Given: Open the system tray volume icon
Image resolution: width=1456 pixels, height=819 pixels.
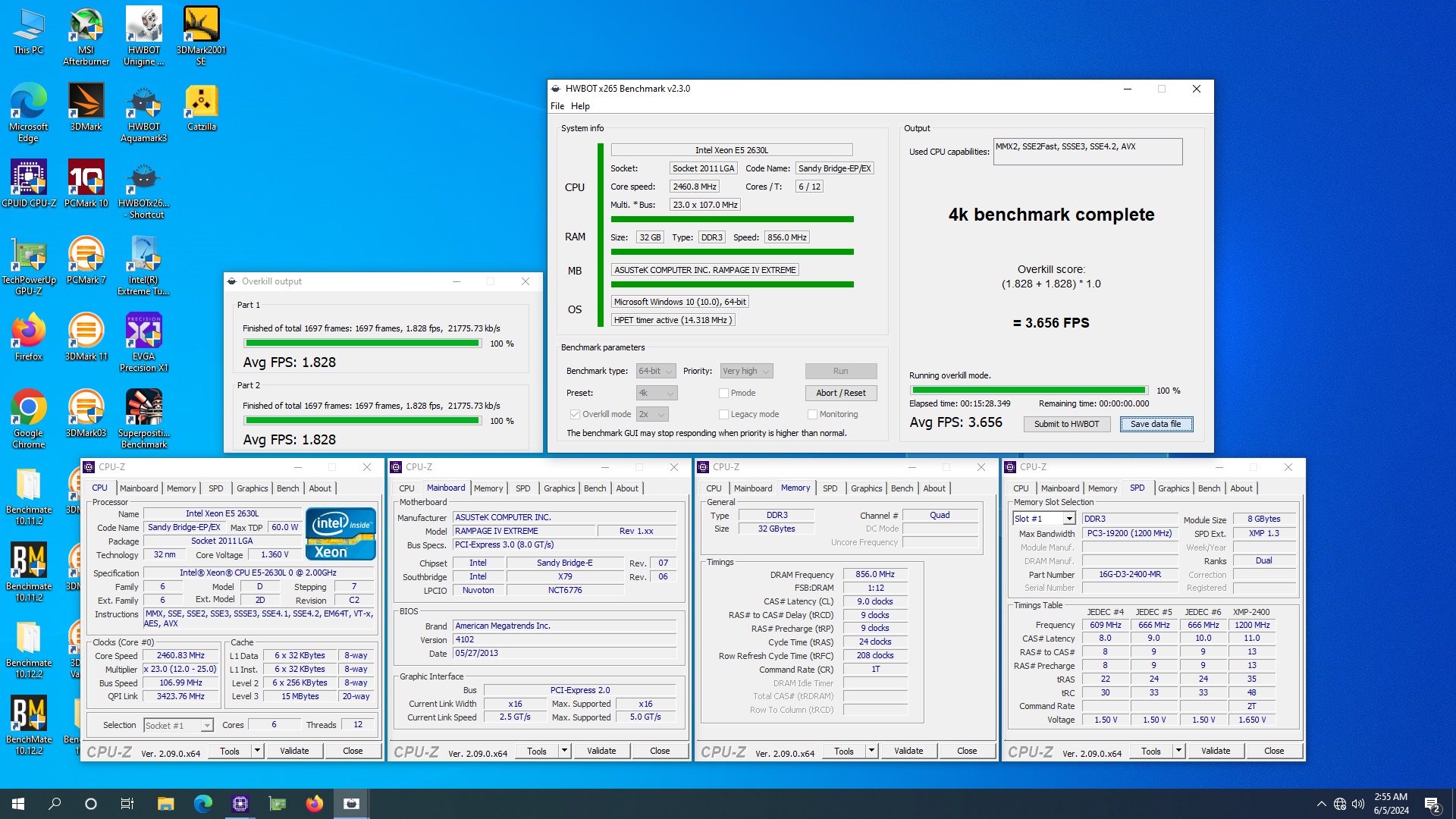Looking at the screenshot, I should click(1358, 804).
